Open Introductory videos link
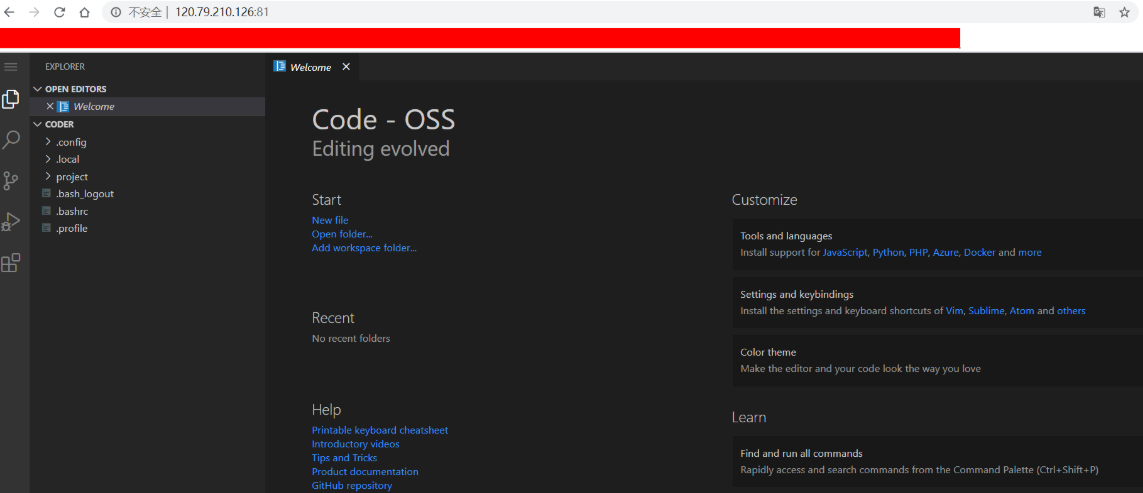Screen dimensions: 1143x493 [x=356, y=444]
